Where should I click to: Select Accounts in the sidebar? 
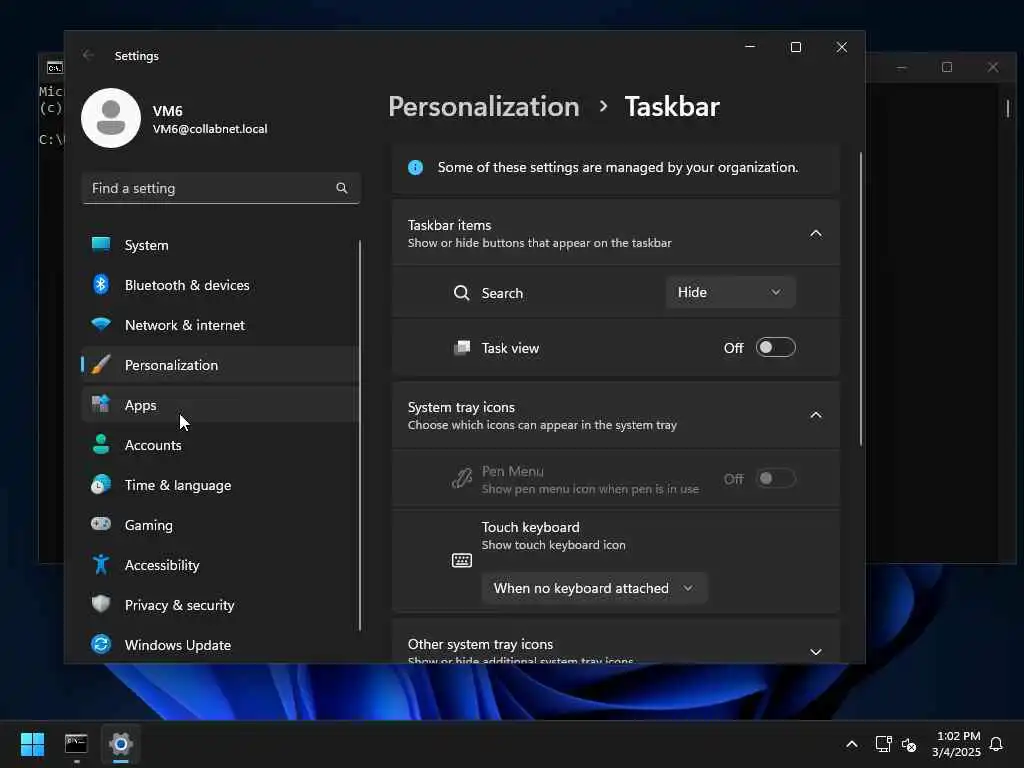[220, 445]
